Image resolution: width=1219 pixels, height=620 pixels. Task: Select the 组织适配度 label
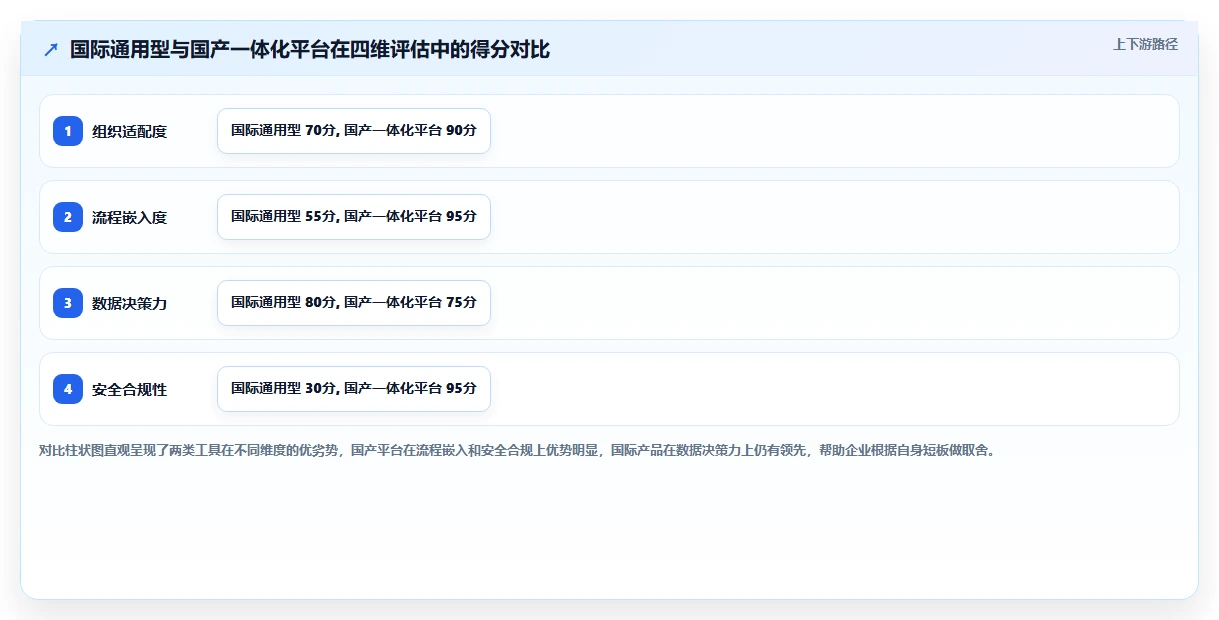129,131
